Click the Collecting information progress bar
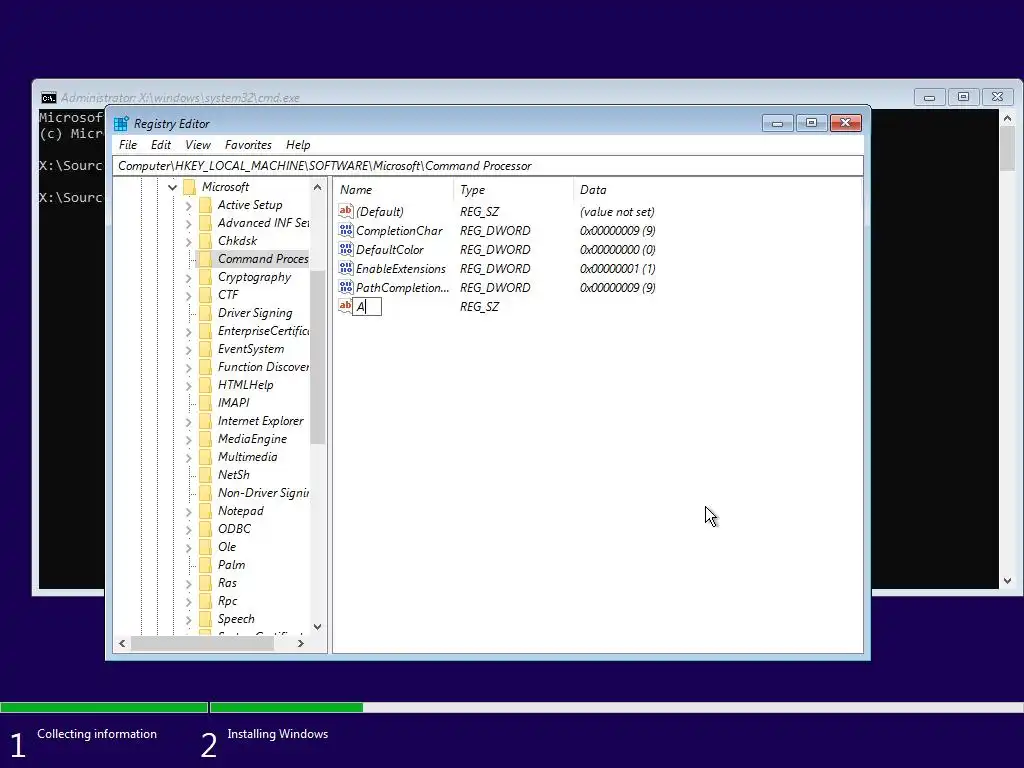Image resolution: width=1024 pixels, height=768 pixels. [104, 707]
